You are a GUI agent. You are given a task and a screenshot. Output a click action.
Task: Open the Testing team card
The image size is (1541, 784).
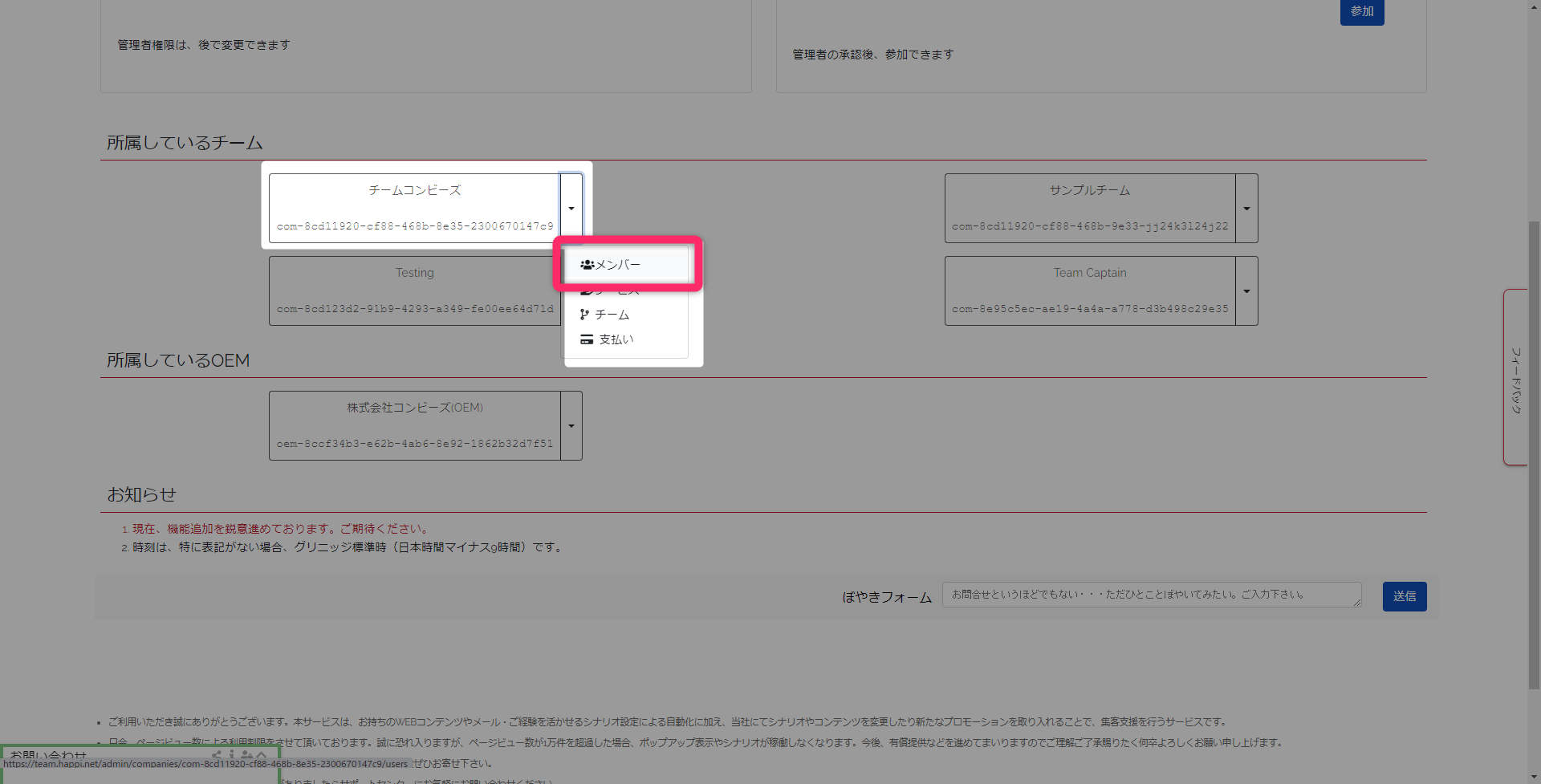pyautogui.click(x=414, y=290)
